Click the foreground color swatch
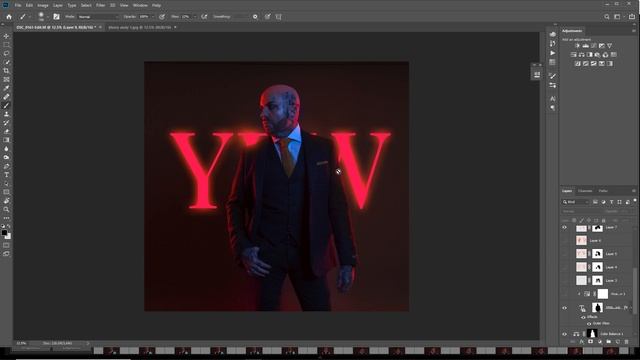The image size is (640, 360). pos(4,233)
